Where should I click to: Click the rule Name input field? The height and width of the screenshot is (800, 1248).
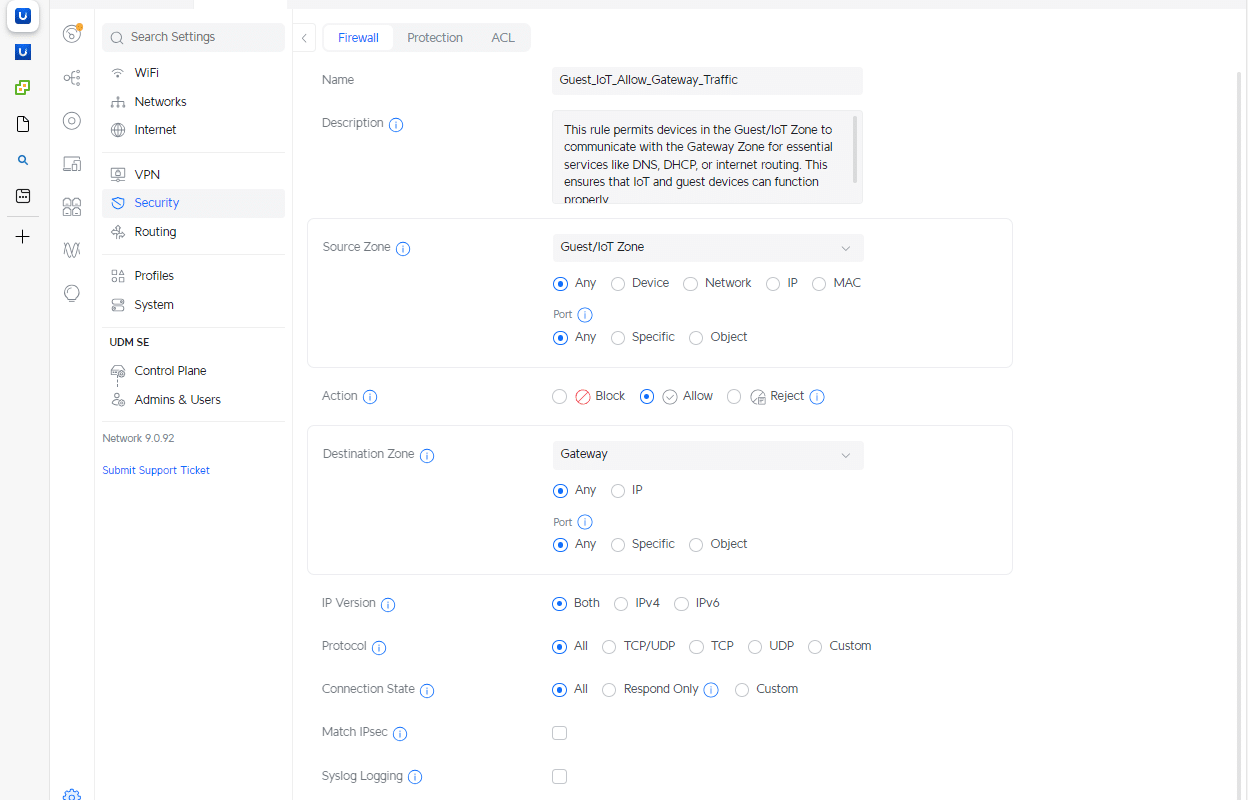point(707,80)
